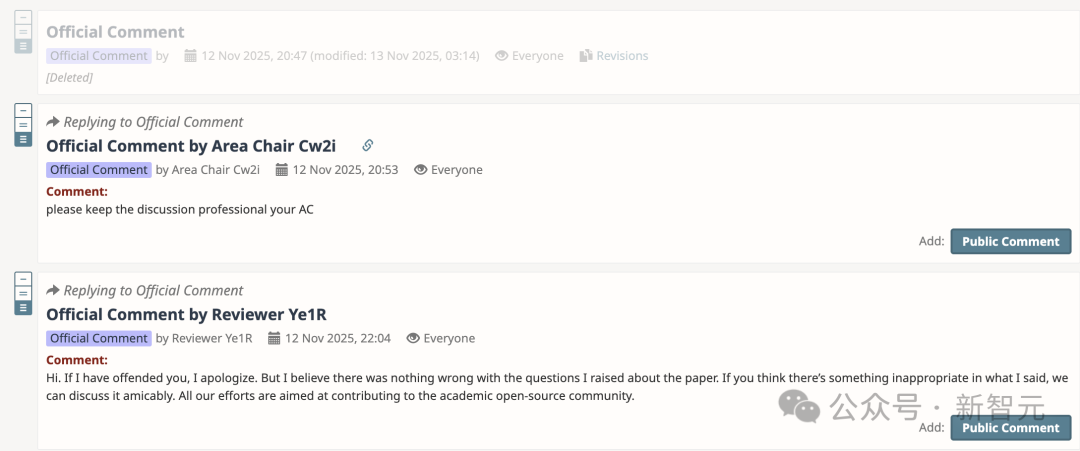Click the reply arrow on Reviewer Ye1R comment
Screen dimensions: 1080x451
(x=53, y=291)
